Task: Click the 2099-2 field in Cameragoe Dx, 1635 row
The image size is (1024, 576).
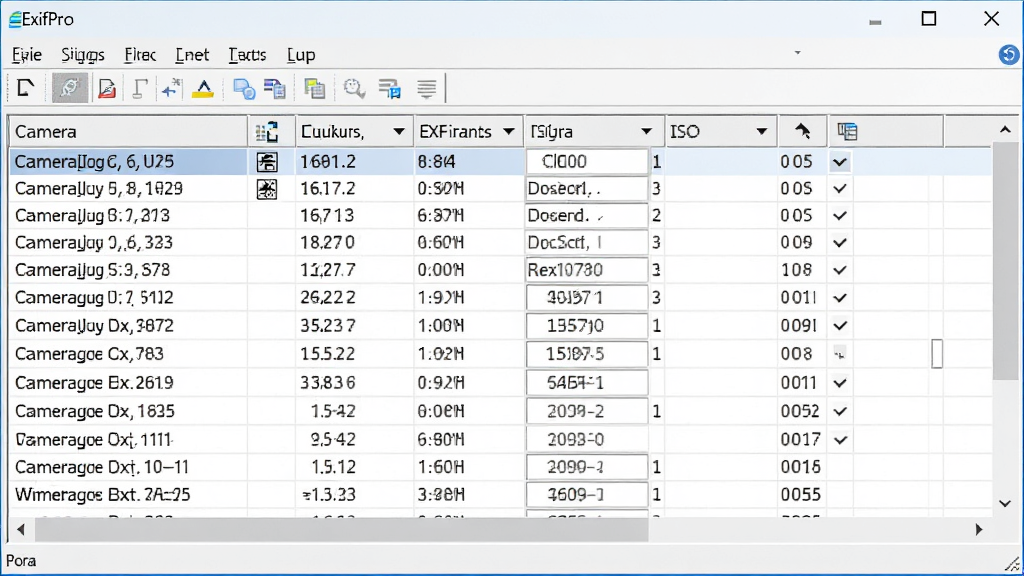Action: click(x=587, y=411)
